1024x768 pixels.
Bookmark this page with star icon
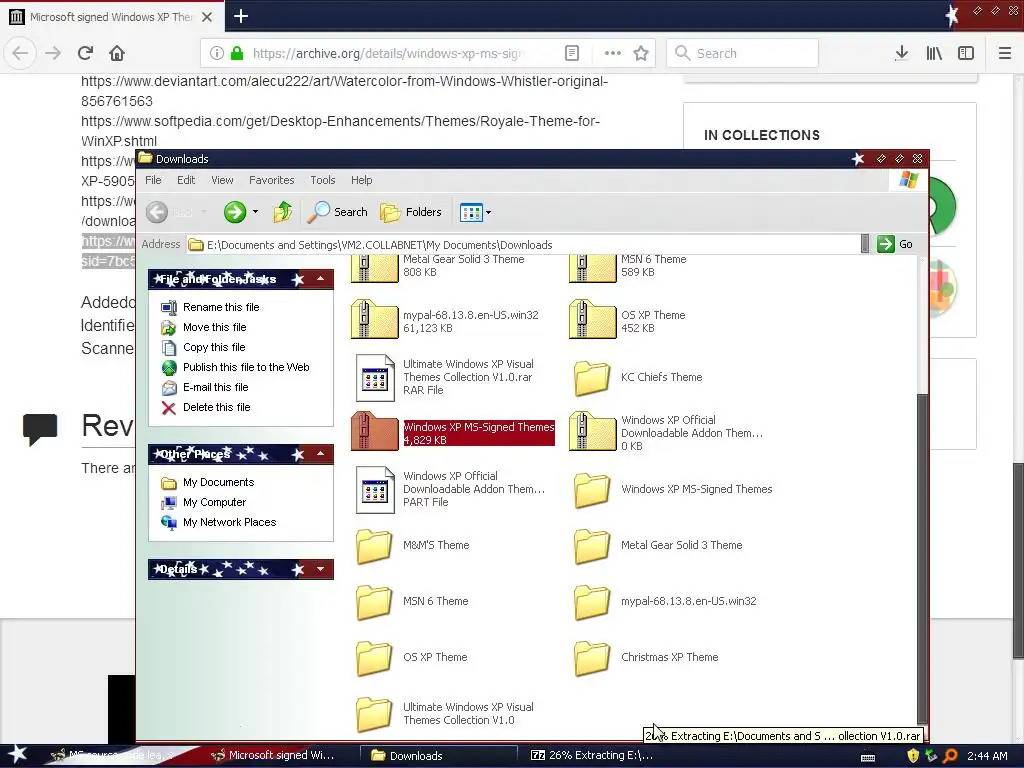(641, 53)
